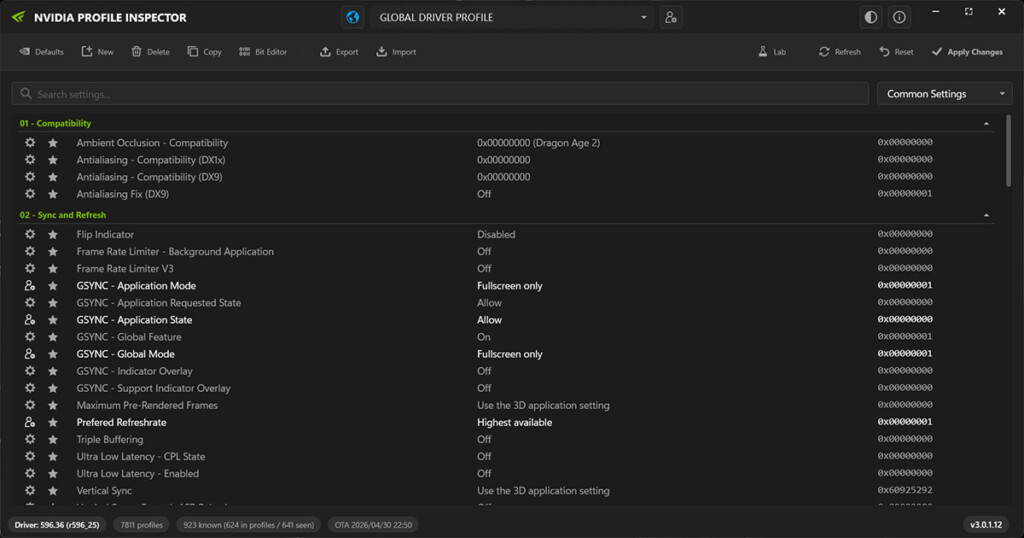Open the Common Settings filter dropdown
Screen dimensions: 1024x538
944,94
